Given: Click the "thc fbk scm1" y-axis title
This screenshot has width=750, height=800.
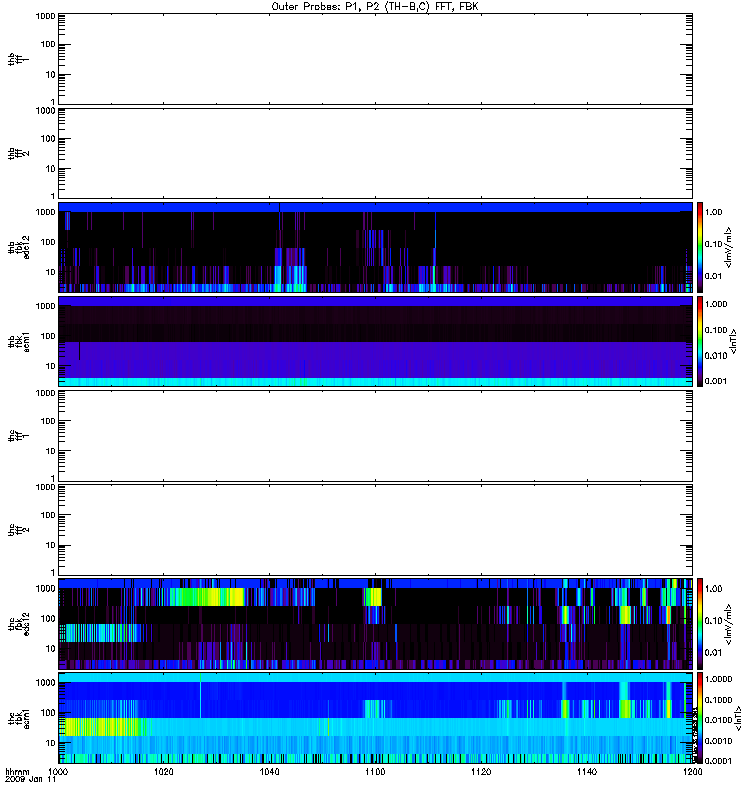Looking at the screenshot, I should [19, 718].
